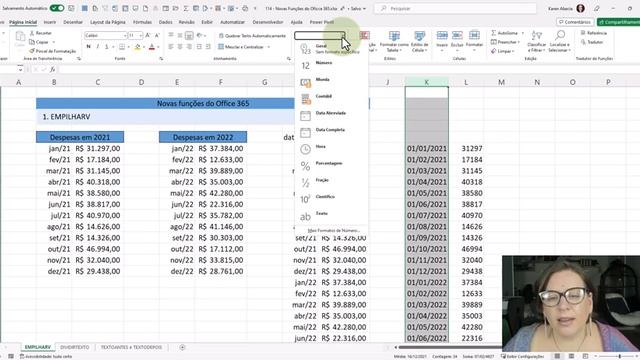
Task: Open the Preencher dropdown
Action: (x=505, y=42)
